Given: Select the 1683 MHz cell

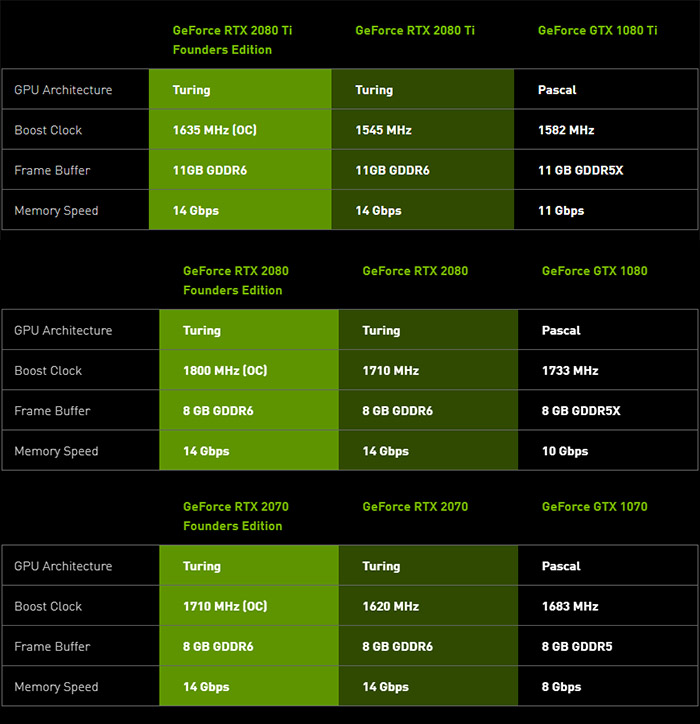Looking at the screenshot, I should [570, 606].
